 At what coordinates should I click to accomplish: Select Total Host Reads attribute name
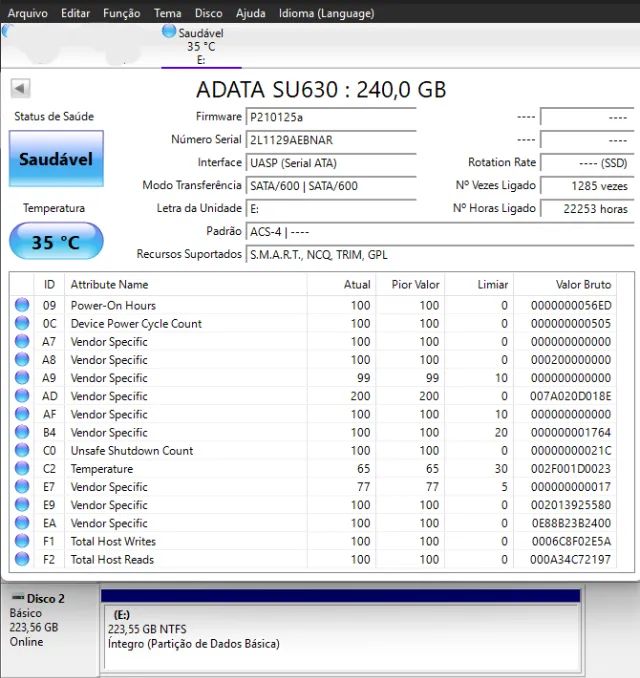(112, 560)
